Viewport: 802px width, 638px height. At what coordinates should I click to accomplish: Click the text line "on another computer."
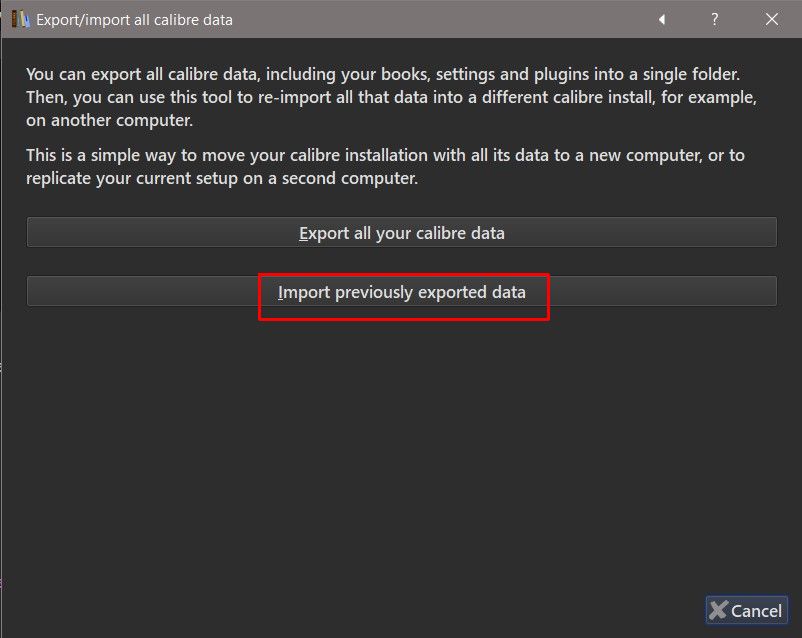tap(109, 120)
